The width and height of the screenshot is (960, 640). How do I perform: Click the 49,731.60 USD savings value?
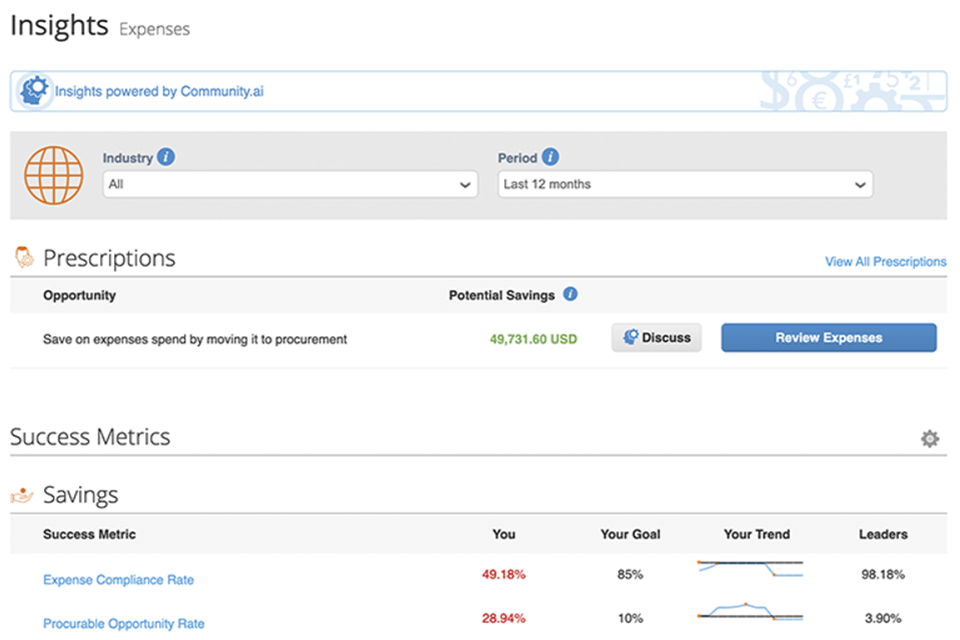click(533, 339)
